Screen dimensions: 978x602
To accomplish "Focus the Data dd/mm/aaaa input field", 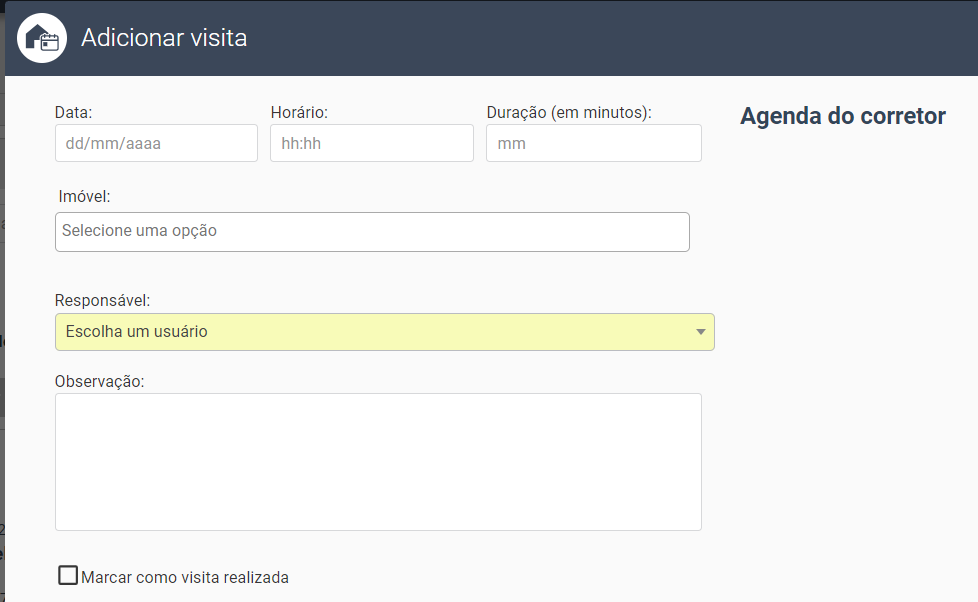I will [156, 143].
